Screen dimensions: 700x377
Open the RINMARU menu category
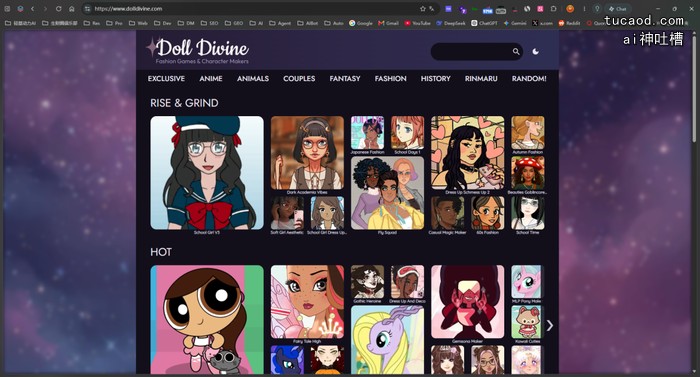481,79
